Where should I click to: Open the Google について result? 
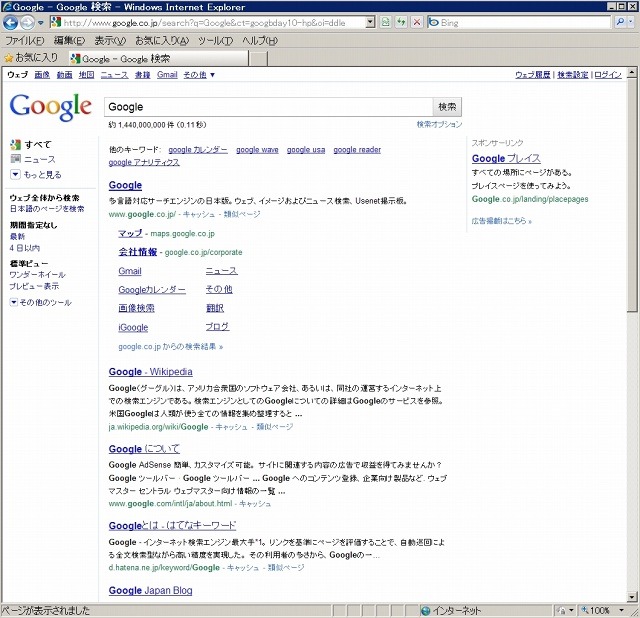pyautogui.click(x=144, y=449)
